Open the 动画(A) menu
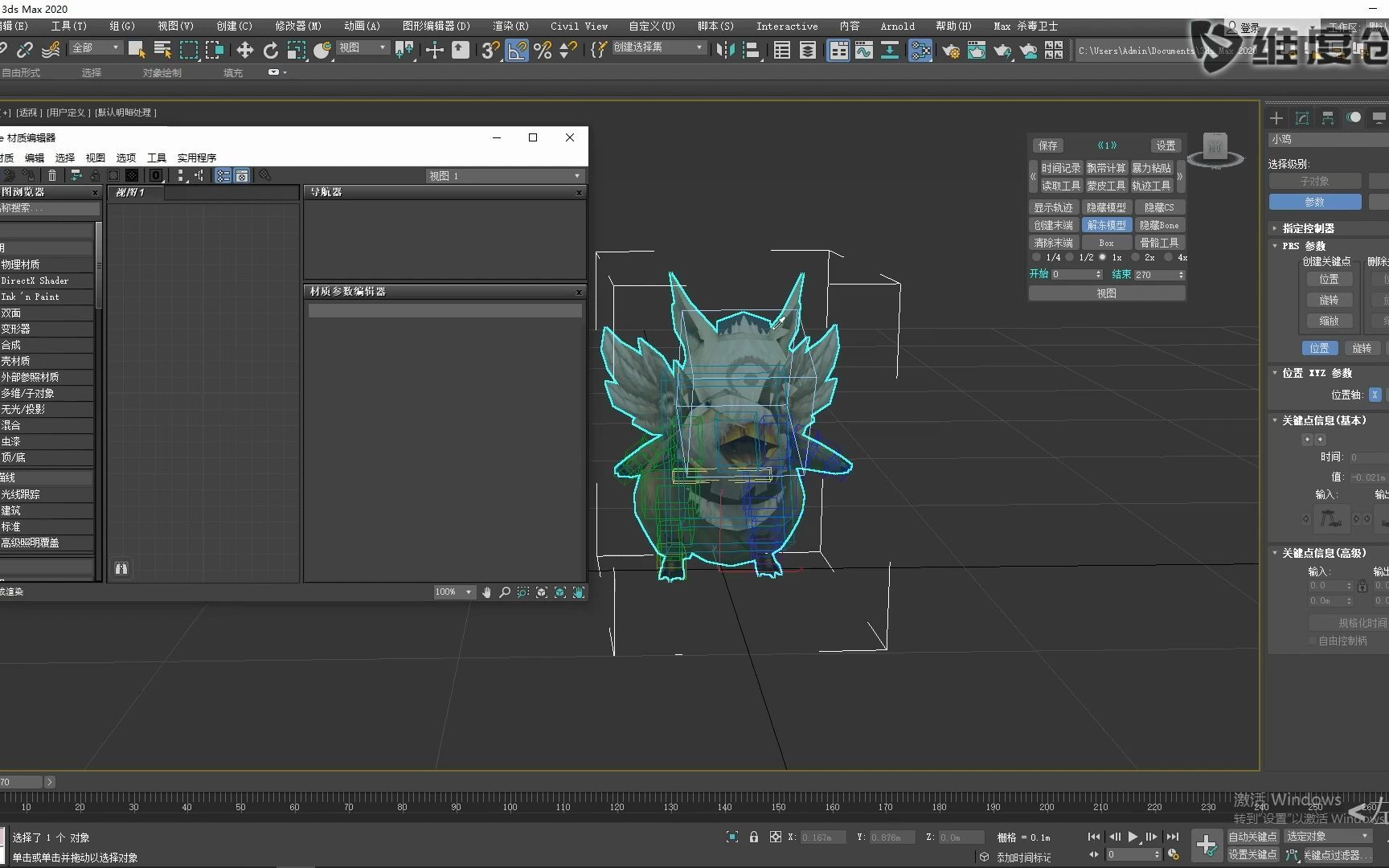This screenshot has height=868, width=1389. pyautogui.click(x=362, y=26)
